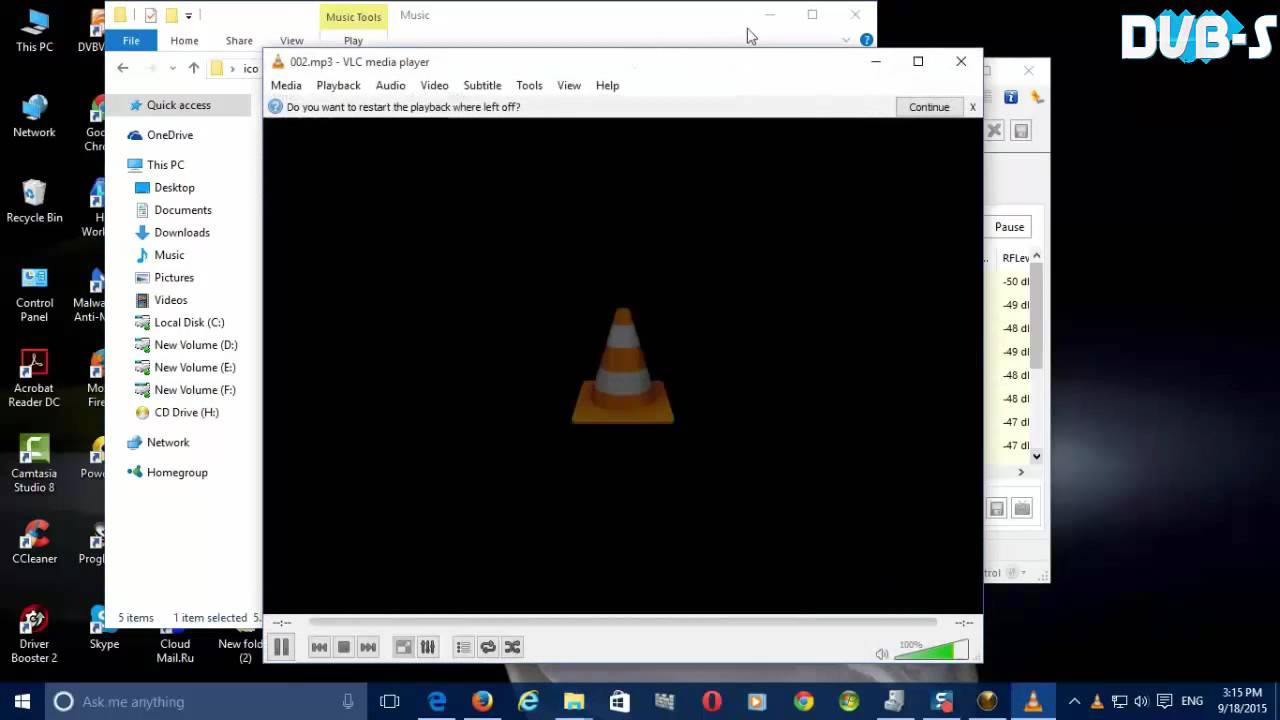This screenshot has height=720, width=1280.
Task: Select This PC in navigation pane
Action: [x=165, y=165]
